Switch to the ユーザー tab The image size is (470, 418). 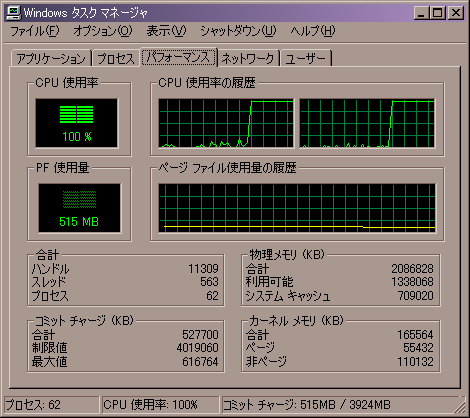(306, 59)
